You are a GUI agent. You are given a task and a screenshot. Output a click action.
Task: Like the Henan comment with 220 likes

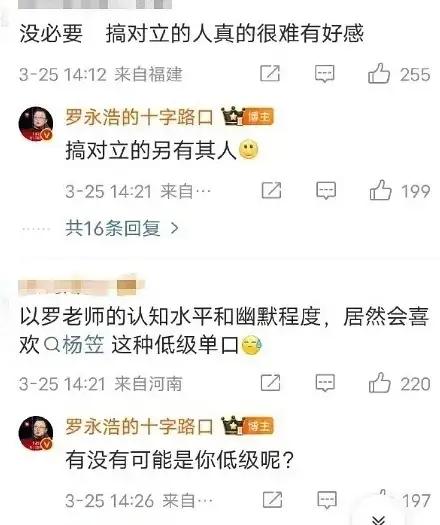coord(379,382)
